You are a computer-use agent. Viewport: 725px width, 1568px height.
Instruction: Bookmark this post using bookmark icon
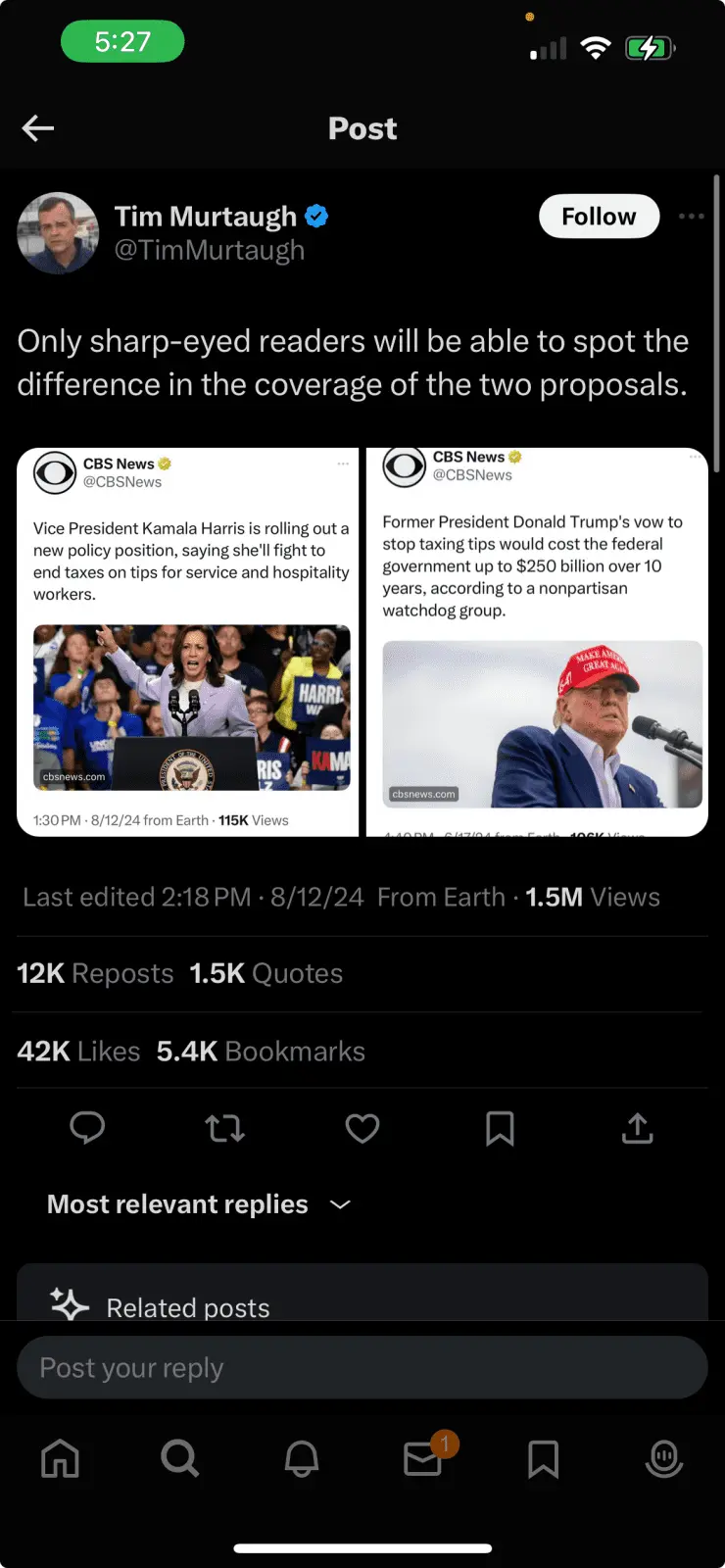coord(500,1129)
